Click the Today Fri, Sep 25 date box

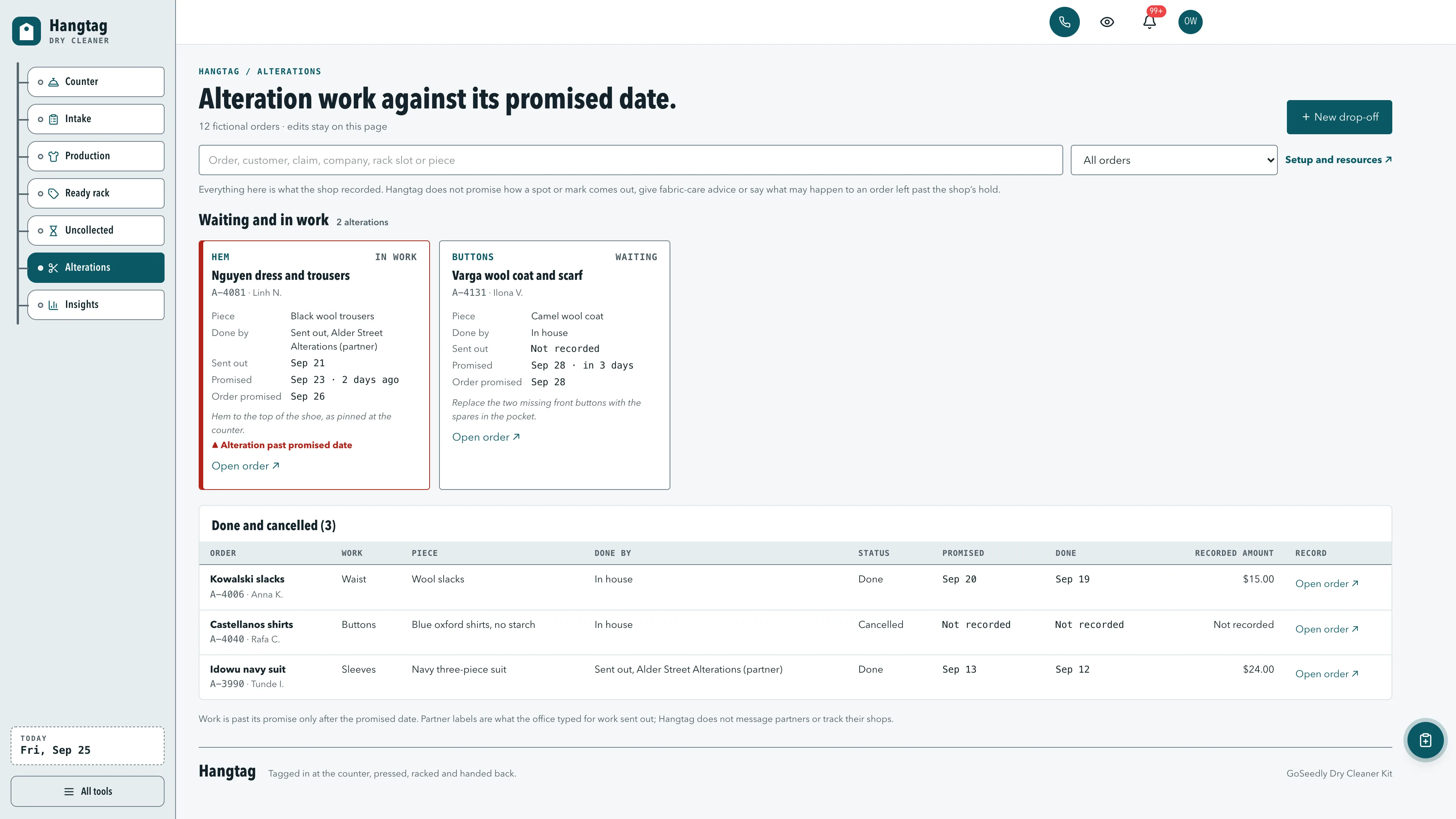pyautogui.click(x=88, y=745)
